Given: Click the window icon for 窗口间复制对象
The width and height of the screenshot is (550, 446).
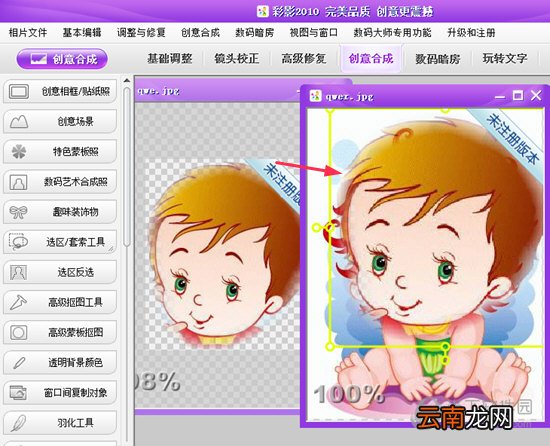Looking at the screenshot, I should (x=18, y=393).
